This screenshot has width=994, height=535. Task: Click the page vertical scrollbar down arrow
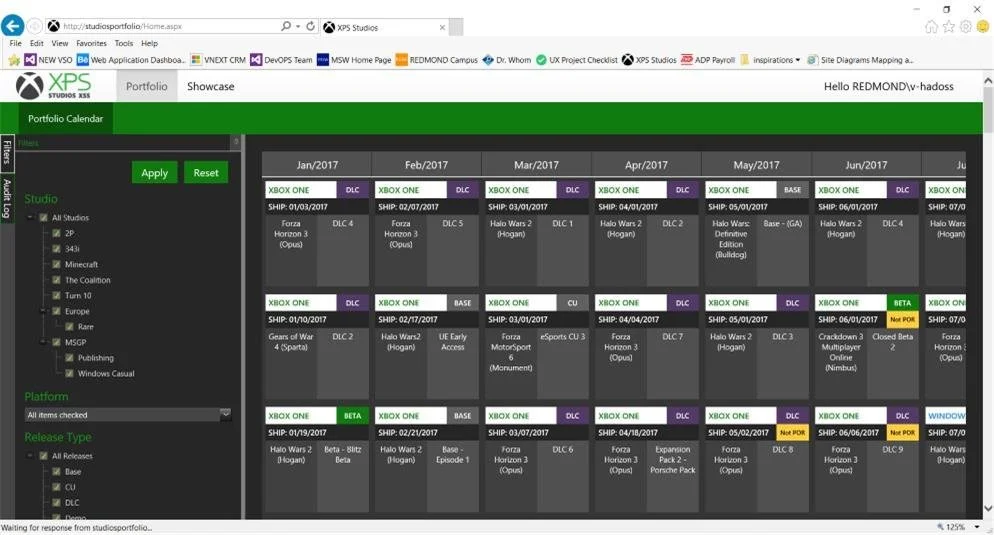988,508
